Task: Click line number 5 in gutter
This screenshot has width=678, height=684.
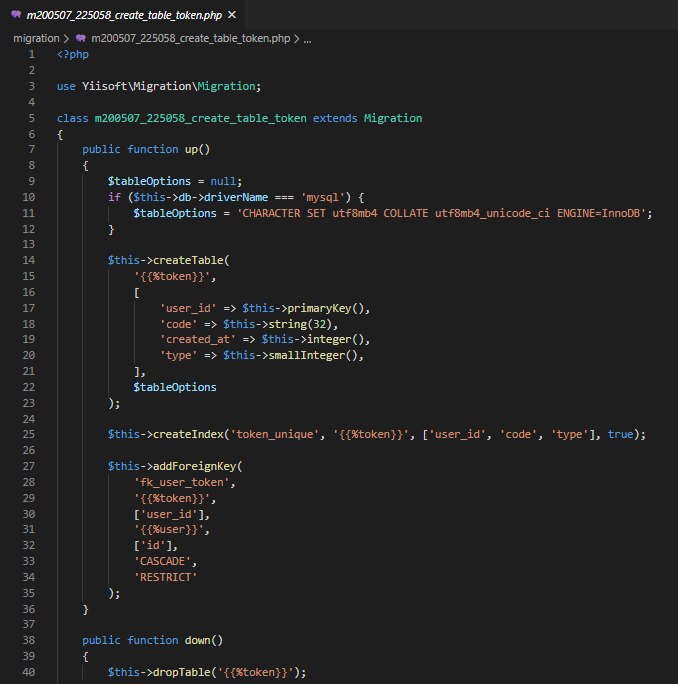Action: [31, 118]
